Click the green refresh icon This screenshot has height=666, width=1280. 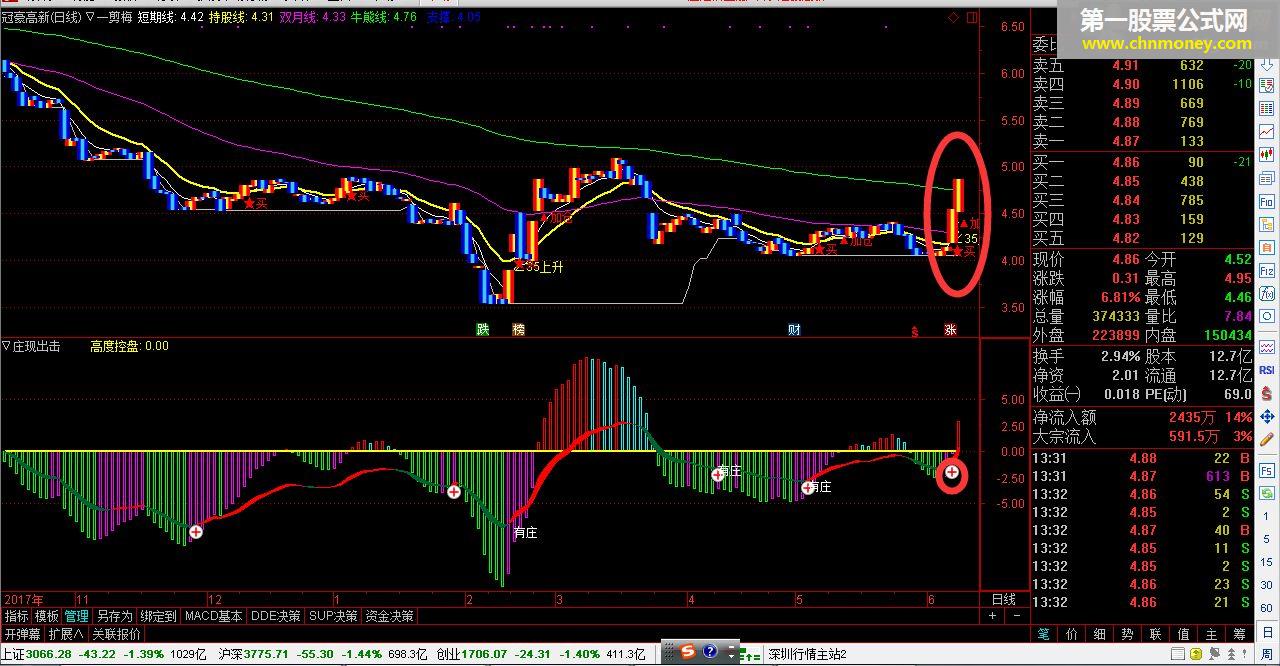[x=1266, y=492]
